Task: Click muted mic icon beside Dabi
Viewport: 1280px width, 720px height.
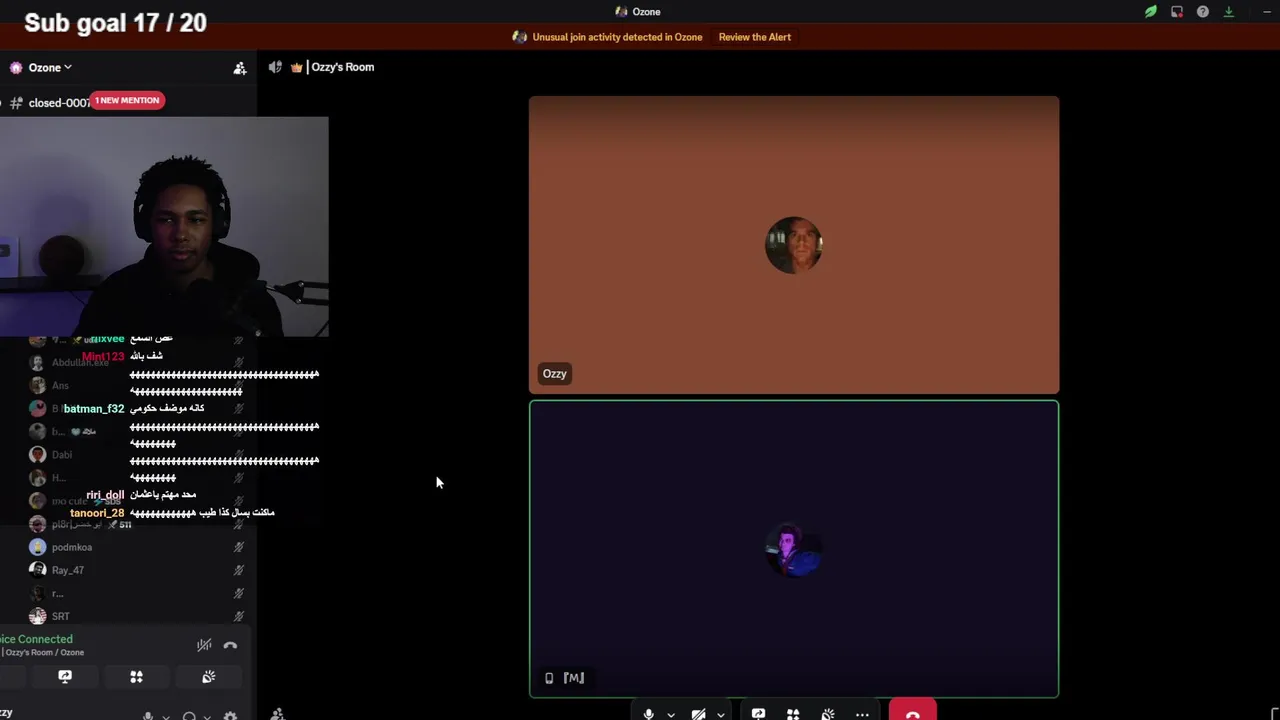Action: pyautogui.click(x=239, y=455)
